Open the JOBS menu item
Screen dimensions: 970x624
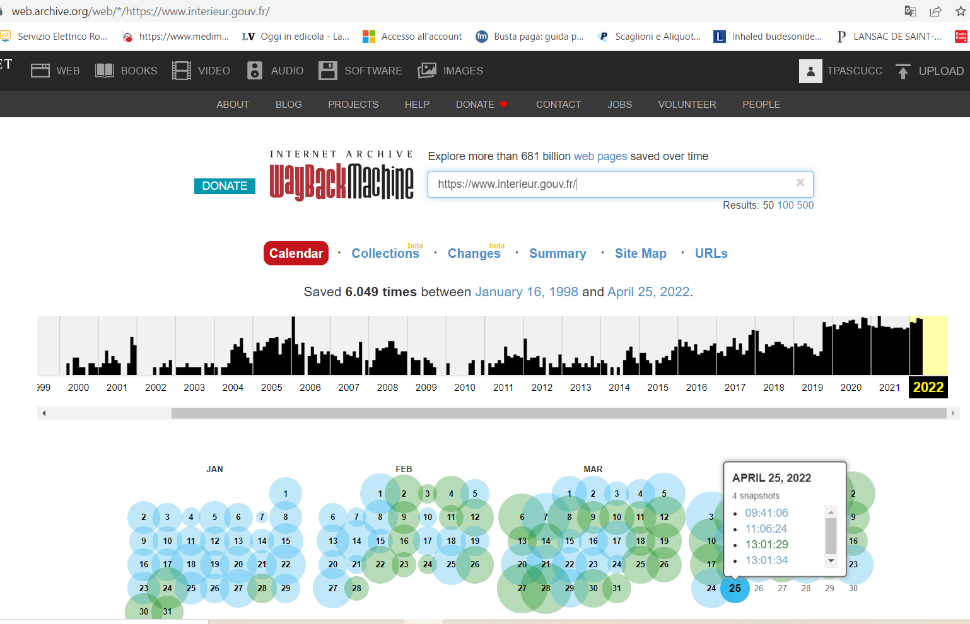[619, 105]
